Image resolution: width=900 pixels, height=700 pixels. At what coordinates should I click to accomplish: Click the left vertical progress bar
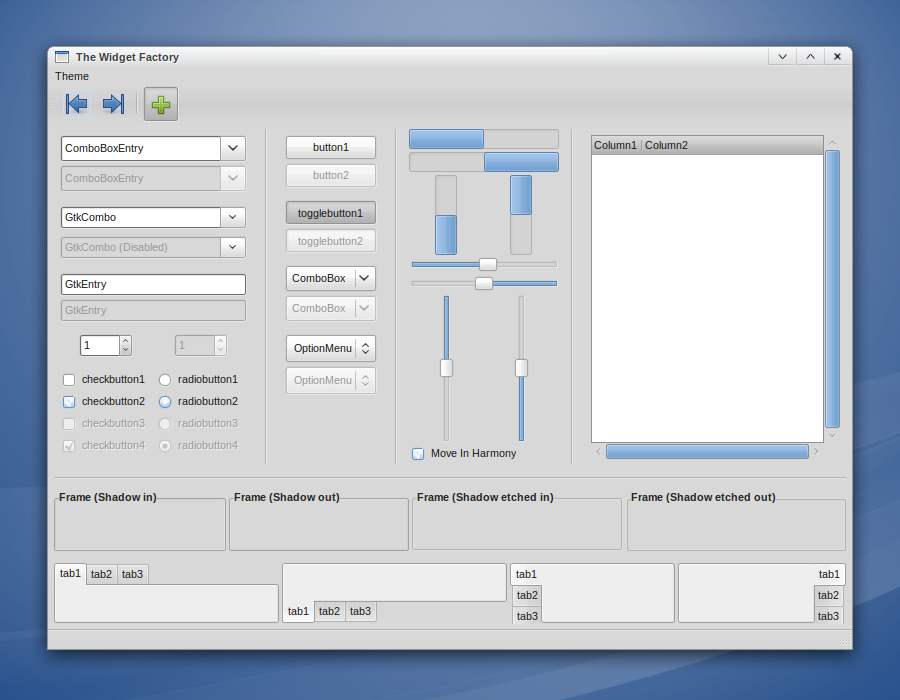pos(446,215)
